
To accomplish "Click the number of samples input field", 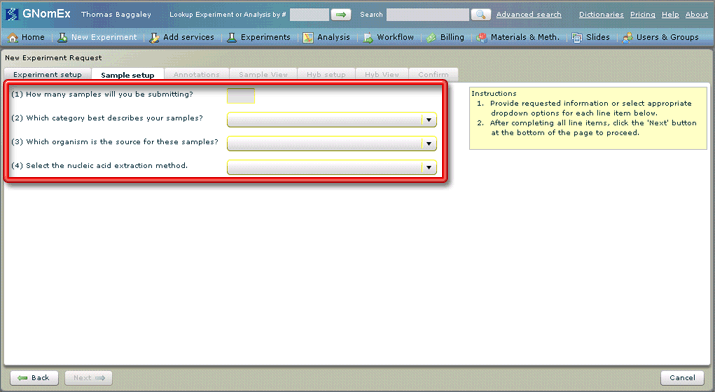I will point(241,96).
